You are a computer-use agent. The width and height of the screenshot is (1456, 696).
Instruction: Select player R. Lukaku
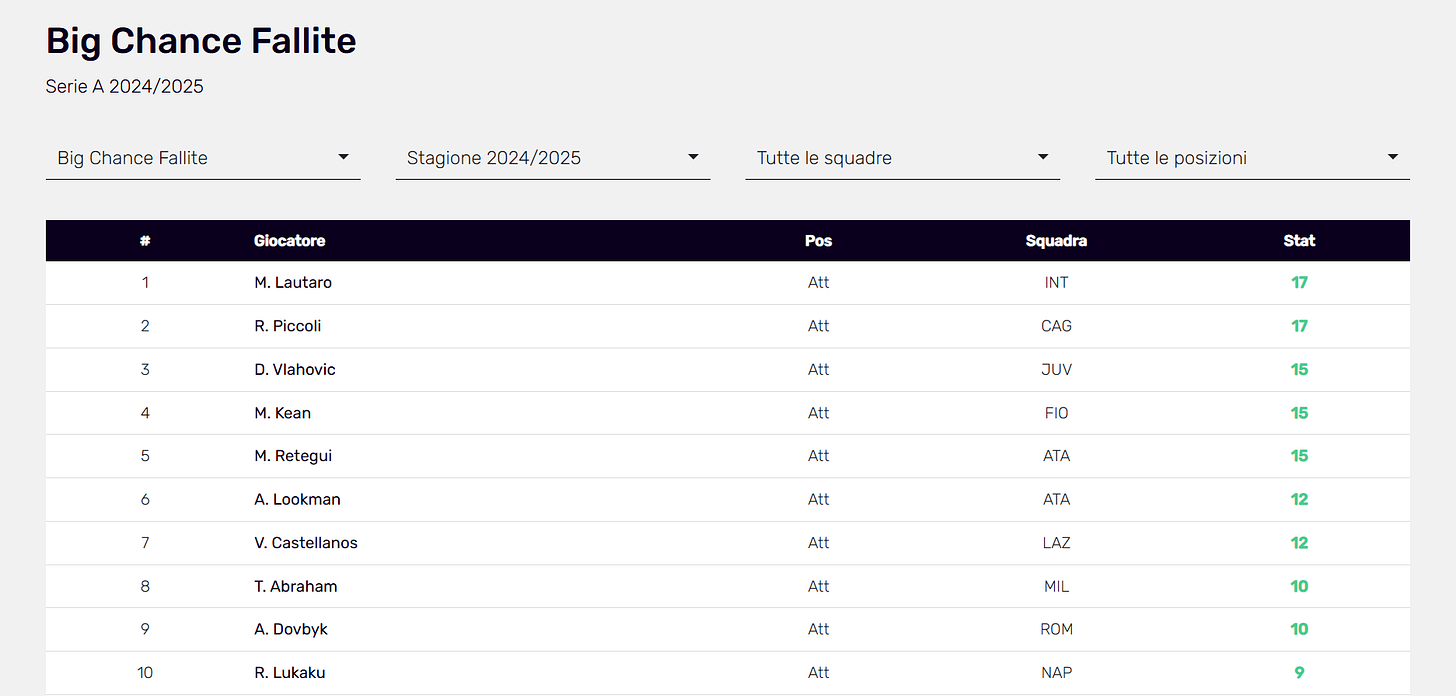[x=290, y=673]
